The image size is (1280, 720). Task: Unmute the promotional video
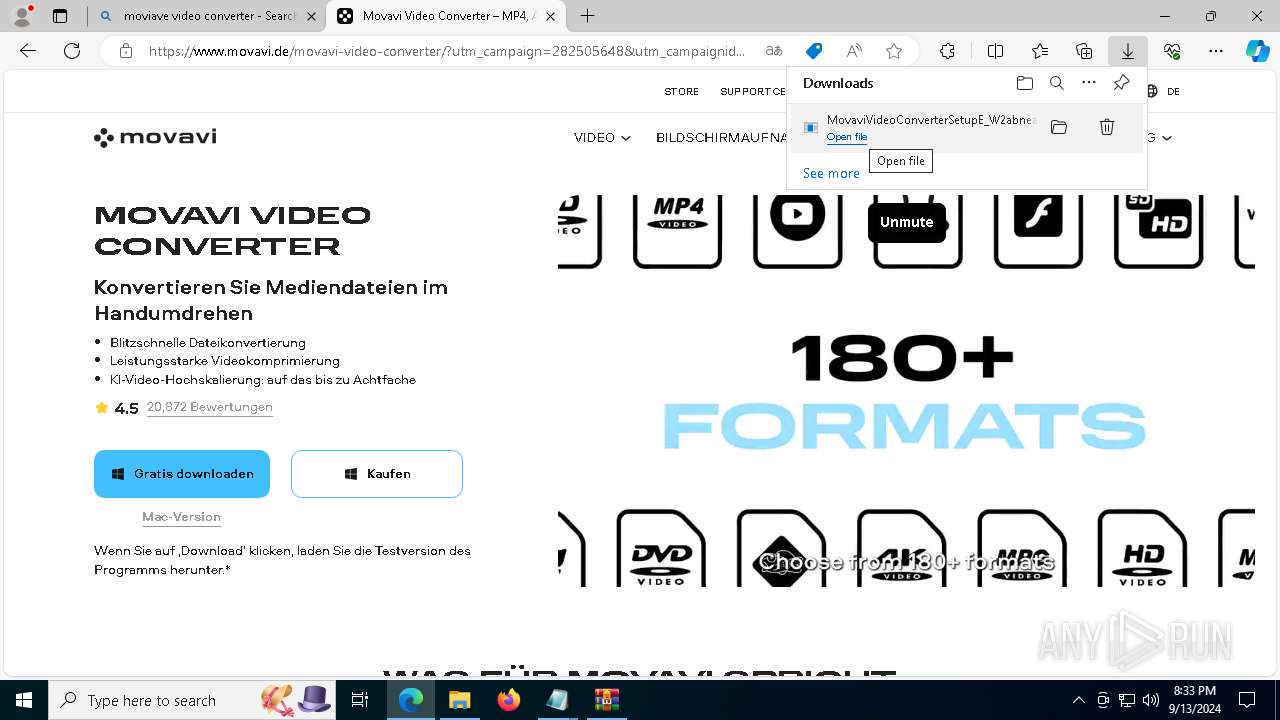(906, 222)
